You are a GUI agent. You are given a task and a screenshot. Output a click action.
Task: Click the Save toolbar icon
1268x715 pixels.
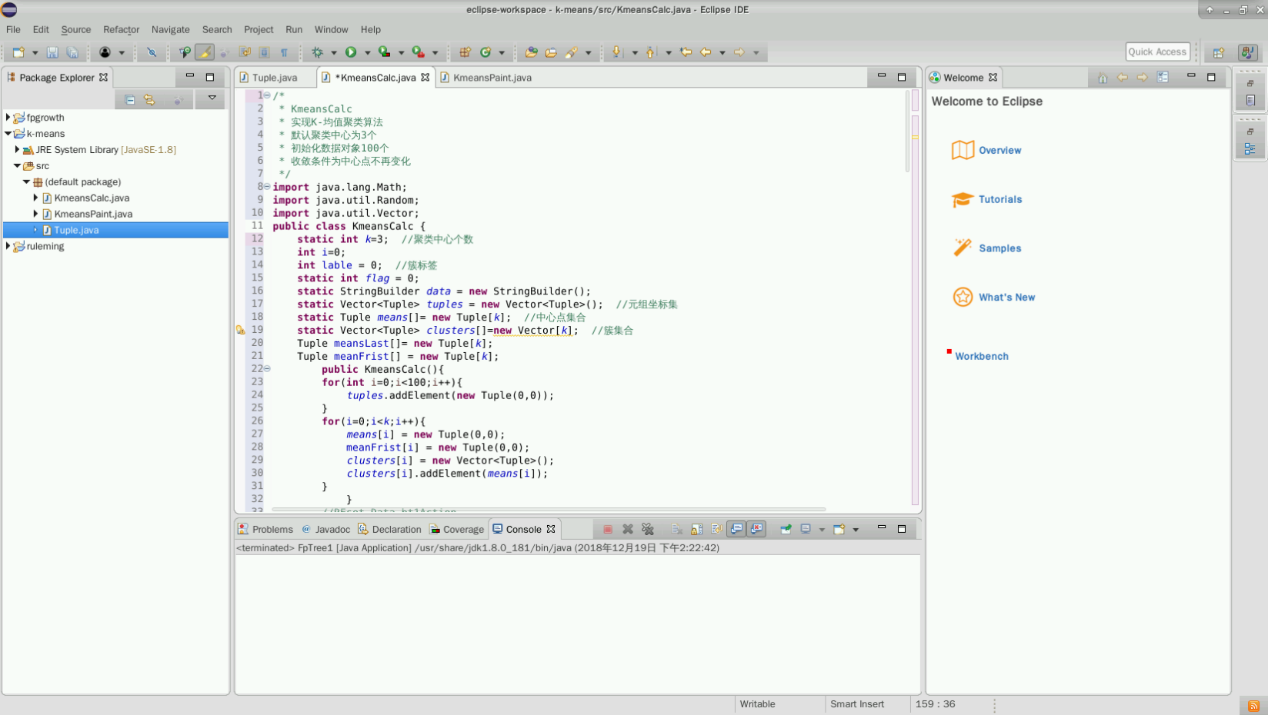point(53,52)
